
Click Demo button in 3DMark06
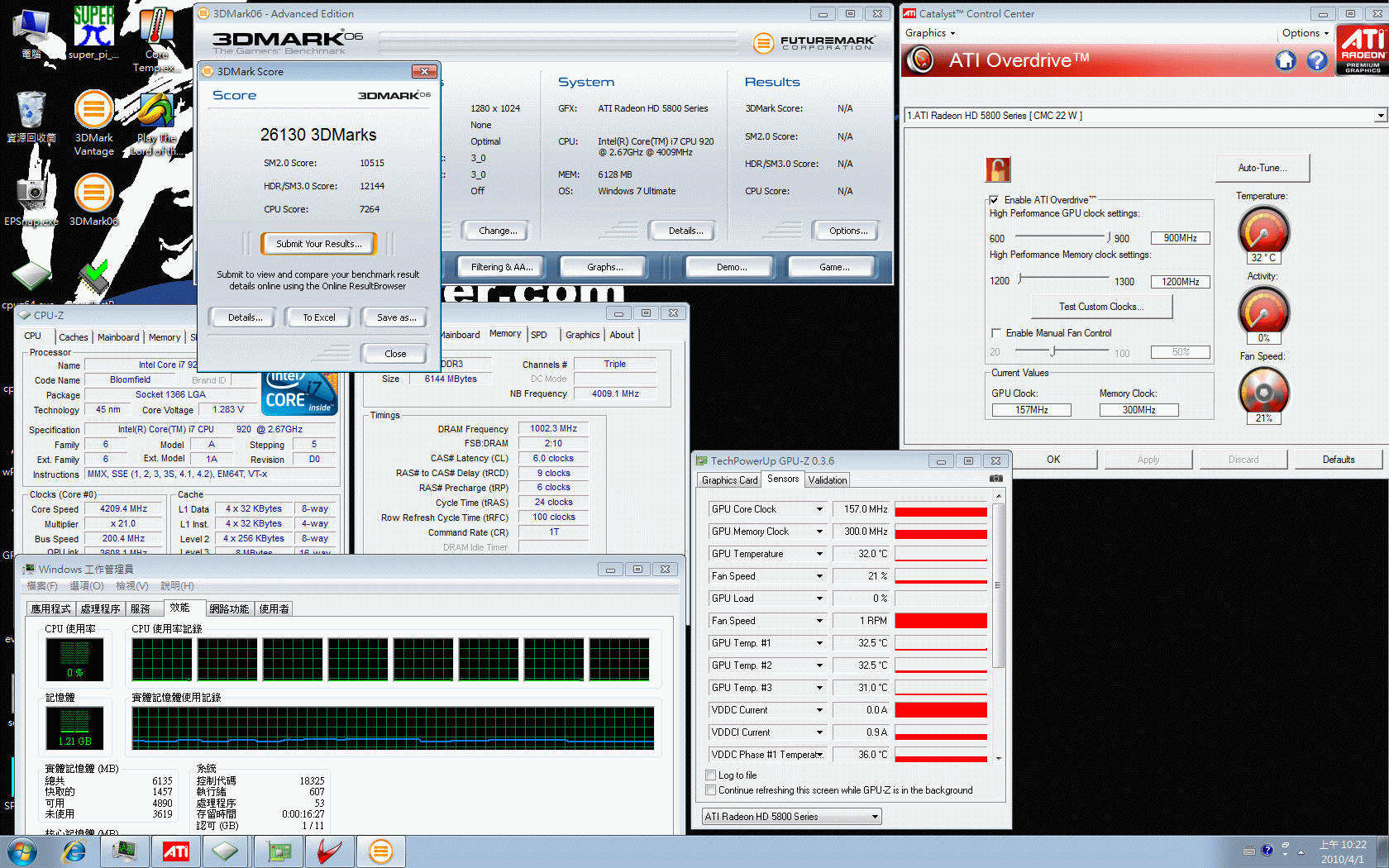coord(732,267)
